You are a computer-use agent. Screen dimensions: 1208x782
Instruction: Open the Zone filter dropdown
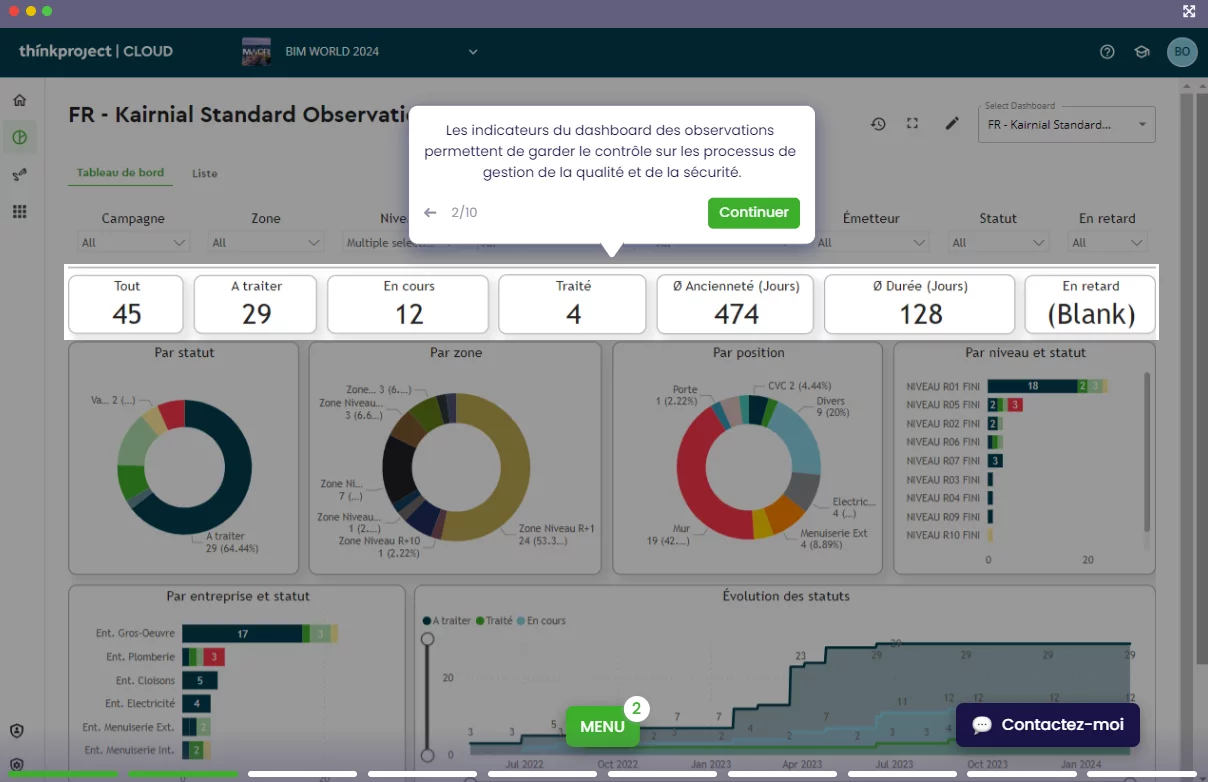(266, 242)
